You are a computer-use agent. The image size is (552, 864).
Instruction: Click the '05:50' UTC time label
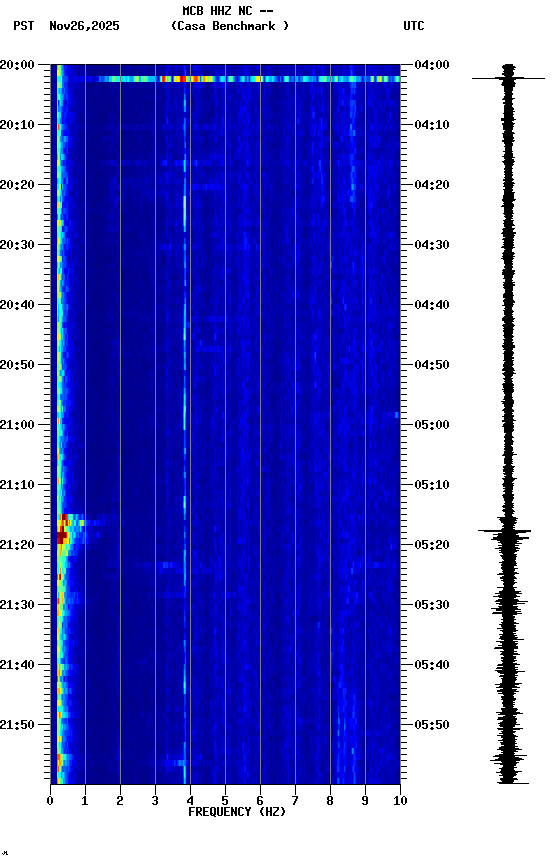click(432, 725)
